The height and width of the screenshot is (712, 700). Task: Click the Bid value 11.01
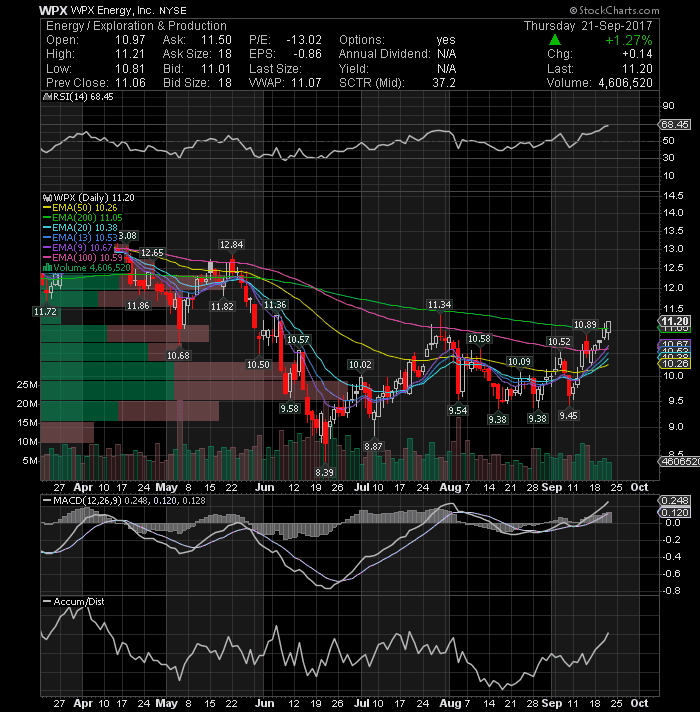coord(217,69)
